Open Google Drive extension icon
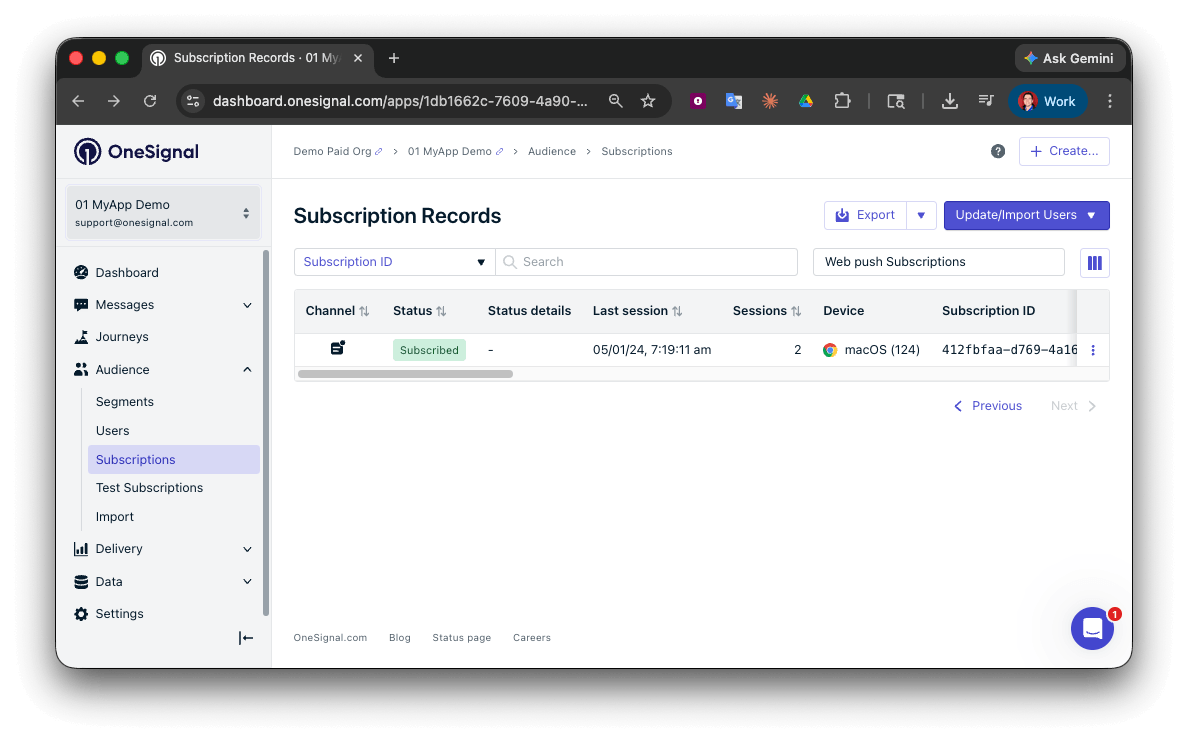Image resolution: width=1188 pixels, height=742 pixels. 805,101
